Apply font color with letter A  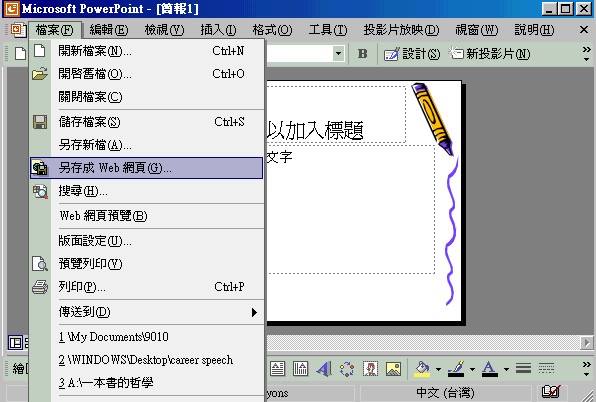point(490,369)
